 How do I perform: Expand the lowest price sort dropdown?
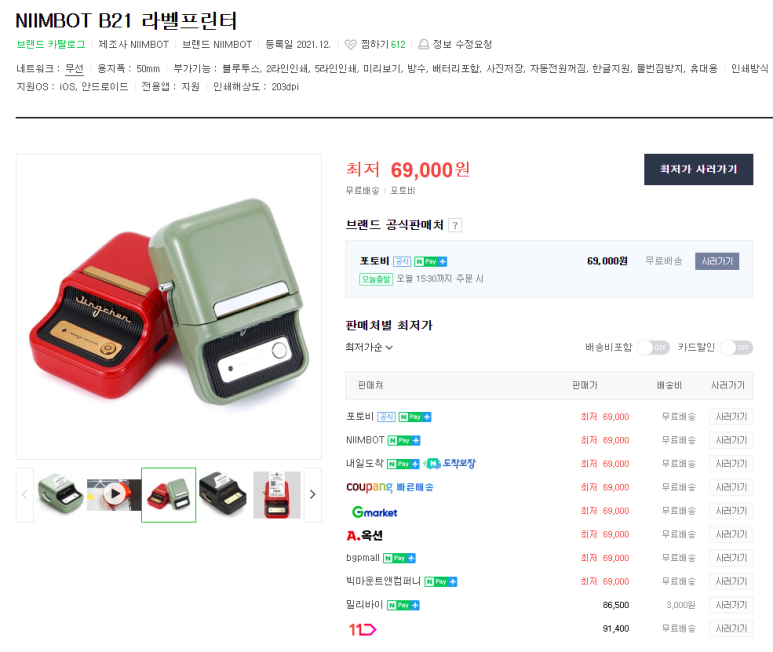pyautogui.click(x=369, y=347)
